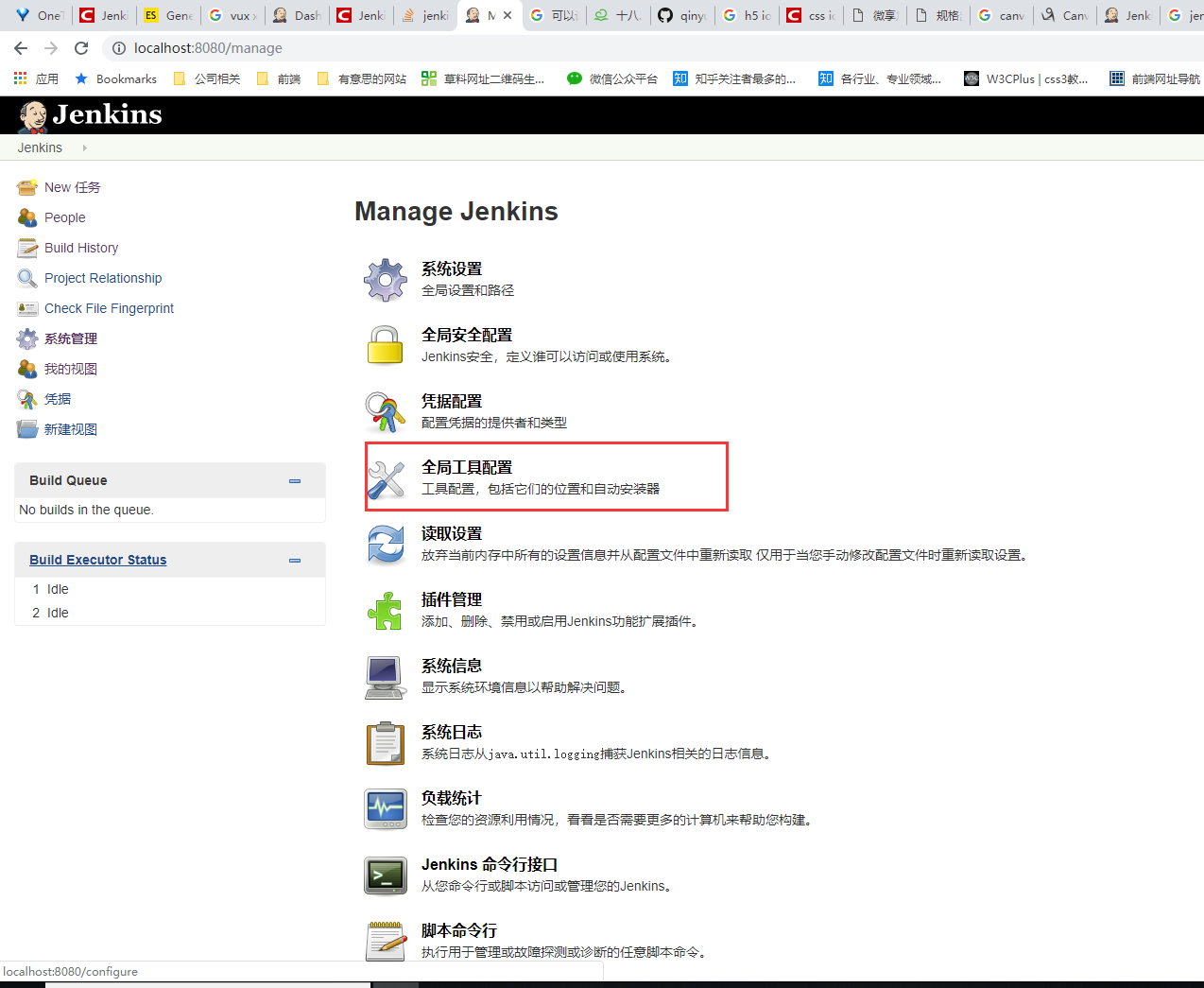Open the Build Executor Status link
This screenshot has height=988, width=1204.
98,560
